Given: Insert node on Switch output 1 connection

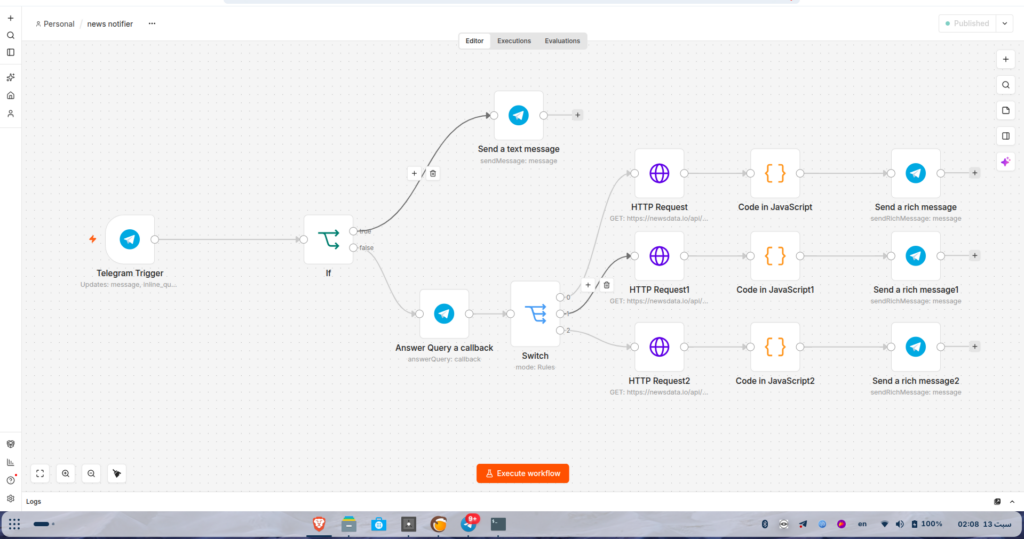Looking at the screenshot, I should [588, 286].
